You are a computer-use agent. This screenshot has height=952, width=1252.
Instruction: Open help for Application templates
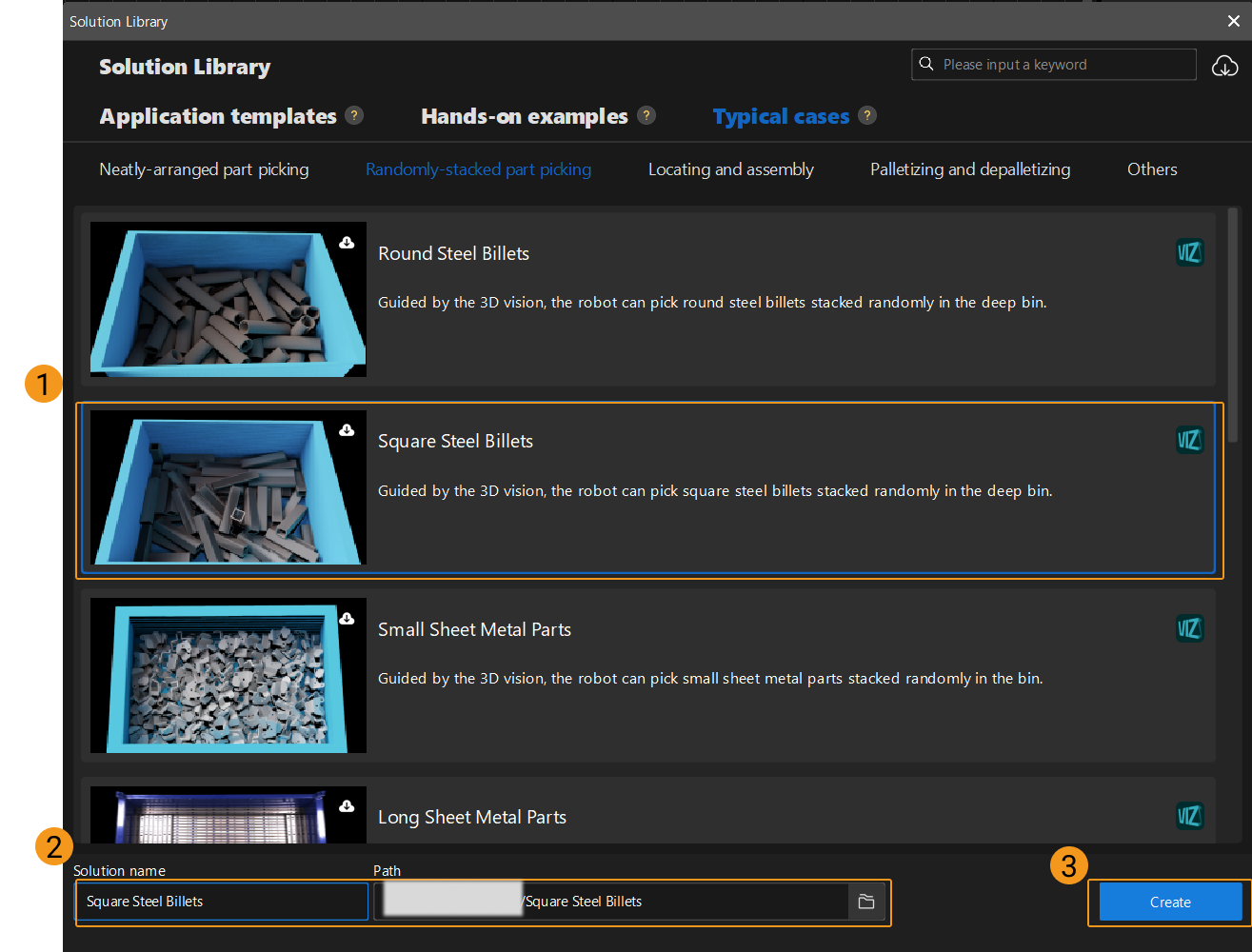tap(354, 115)
